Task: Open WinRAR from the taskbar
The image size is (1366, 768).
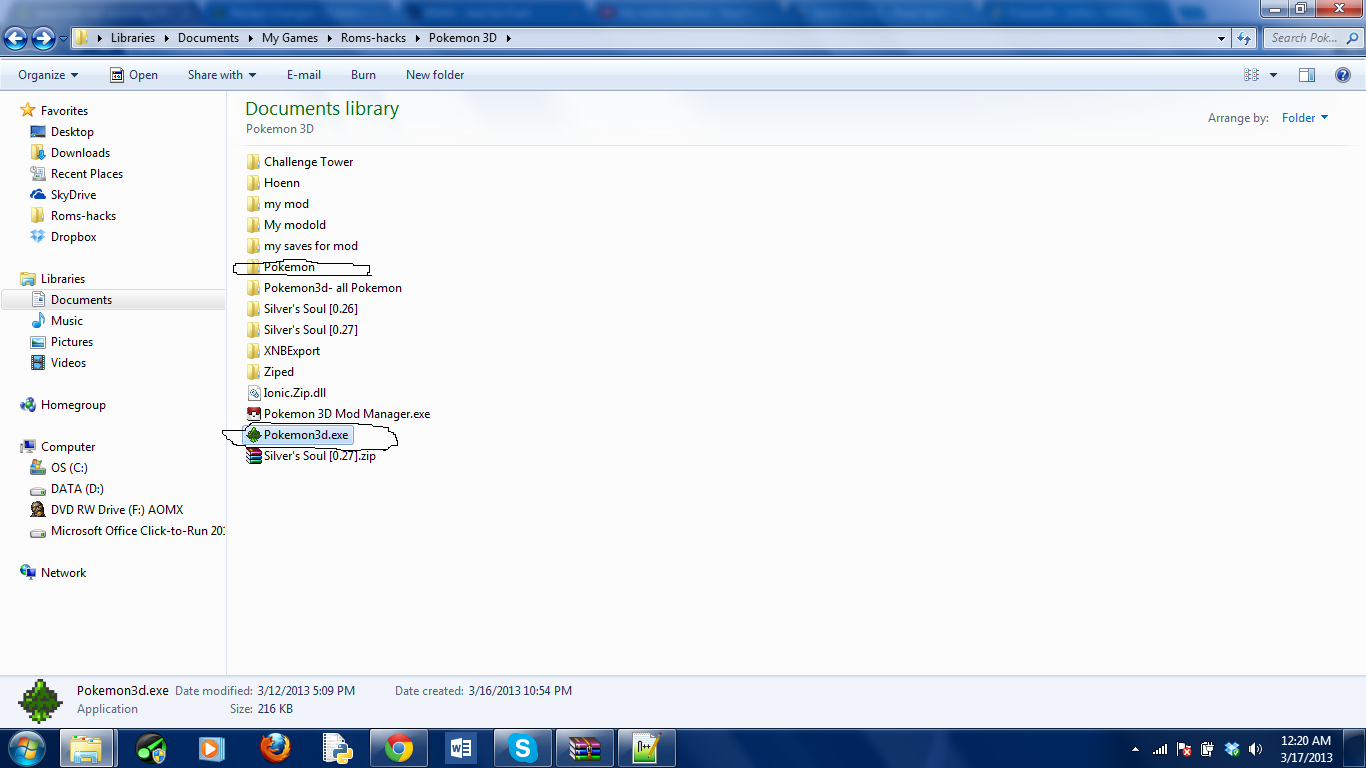Action: tap(585, 748)
